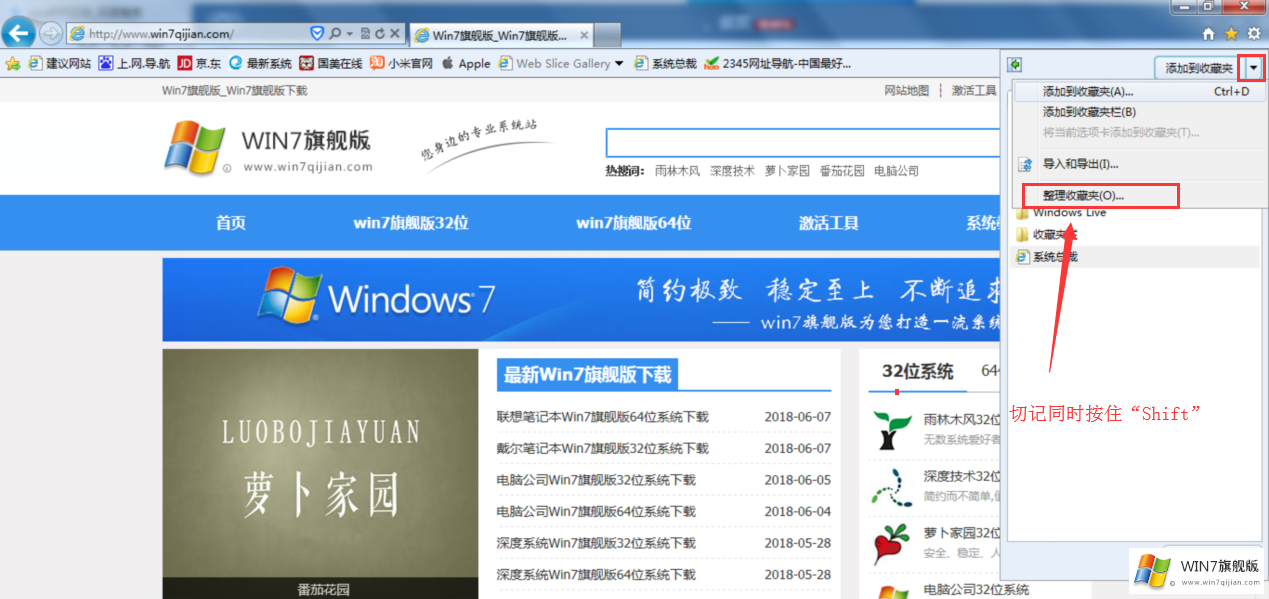This screenshot has width=1269, height=599.
Task: Open the Windows Live favorites folder
Action: click(x=1060, y=212)
